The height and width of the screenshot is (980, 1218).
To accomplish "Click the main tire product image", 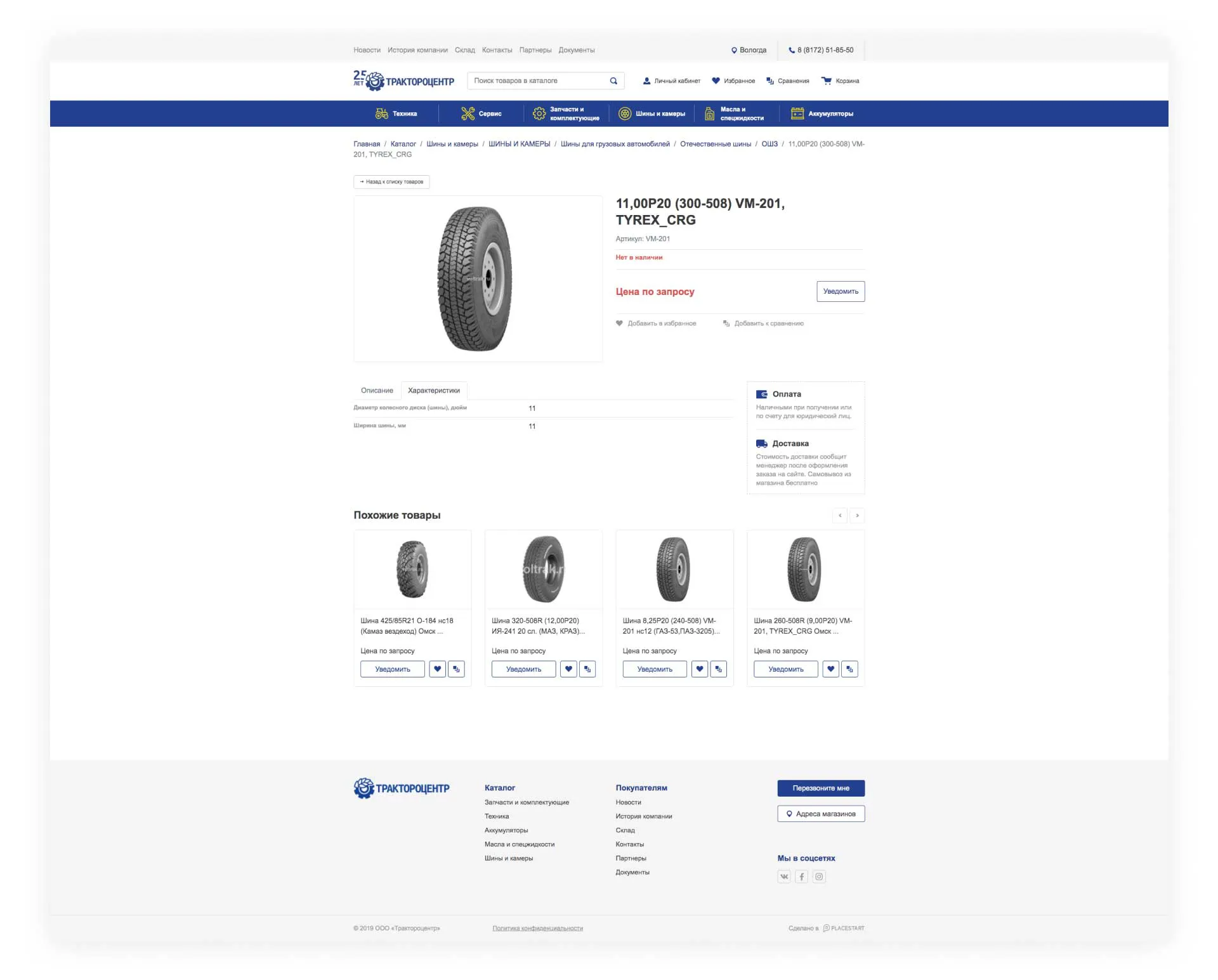I will [x=477, y=279].
